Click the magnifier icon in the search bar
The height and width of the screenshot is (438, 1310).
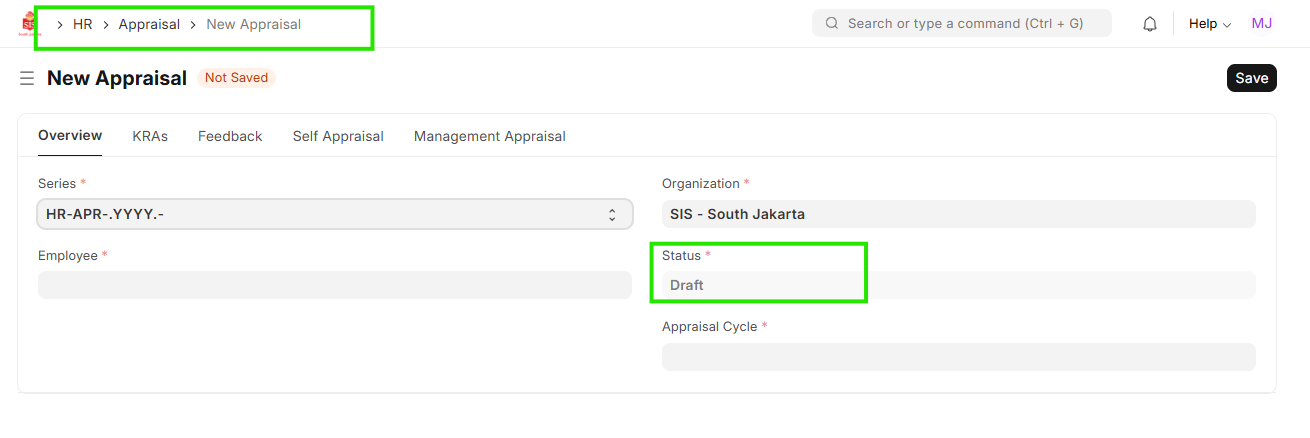point(831,23)
